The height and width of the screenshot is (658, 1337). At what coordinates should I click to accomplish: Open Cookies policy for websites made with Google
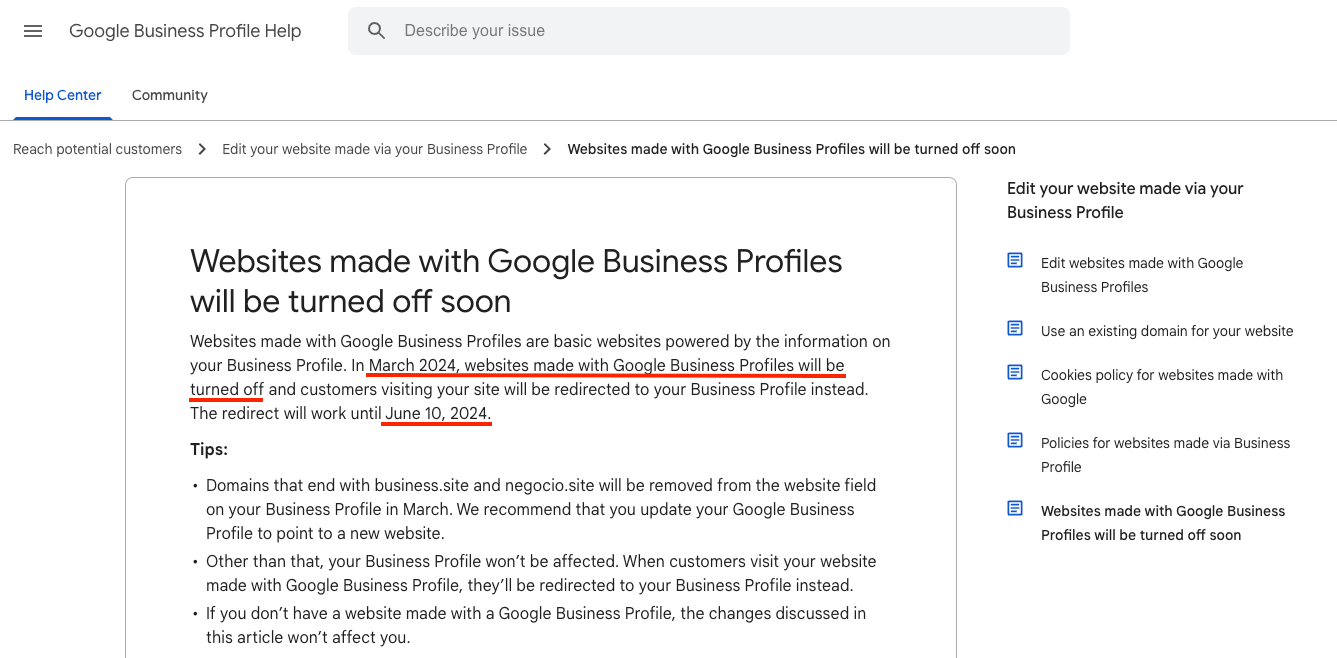pos(1162,387)
